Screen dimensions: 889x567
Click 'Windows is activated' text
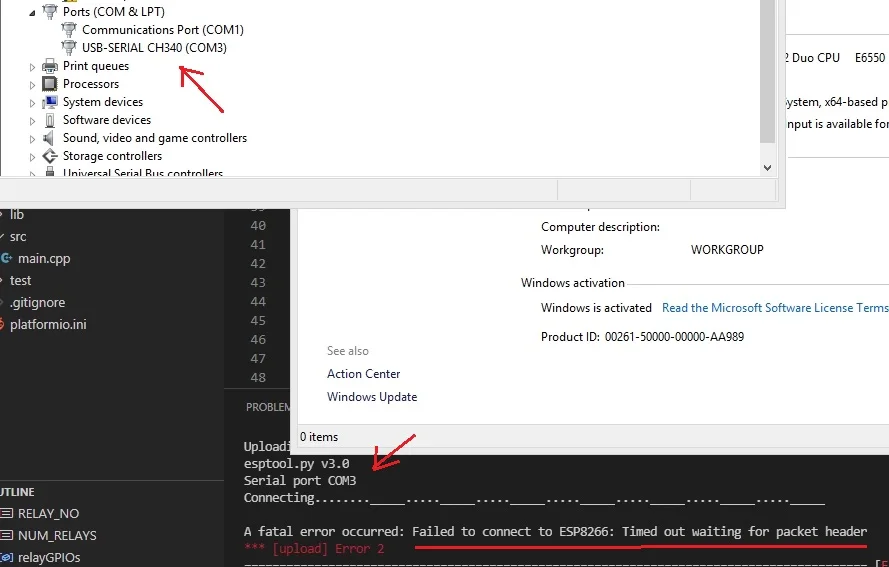click(596, 308)
